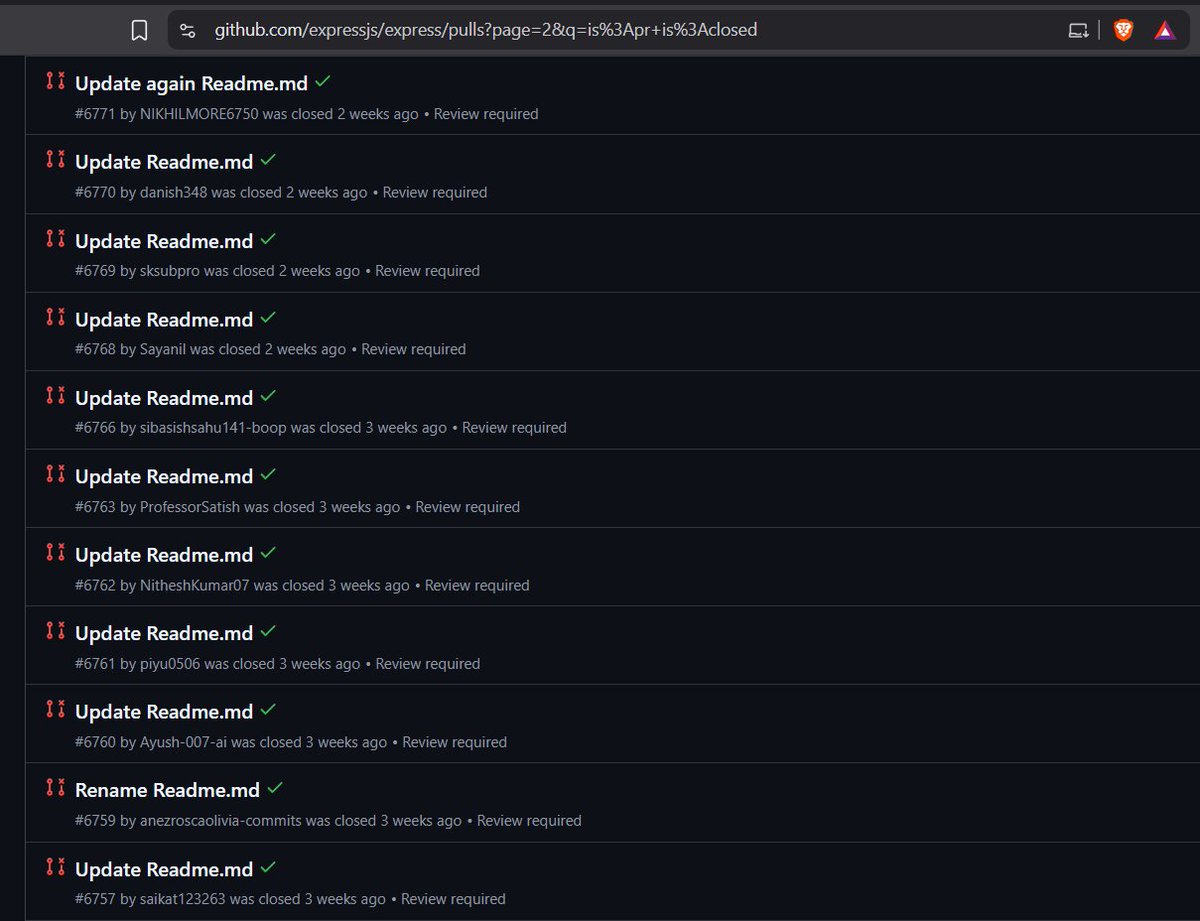The height and width of the screenshot is (921, 1200).
Task: Click author name NIKHILMORE6750
Action: click(x=199, y=114)
